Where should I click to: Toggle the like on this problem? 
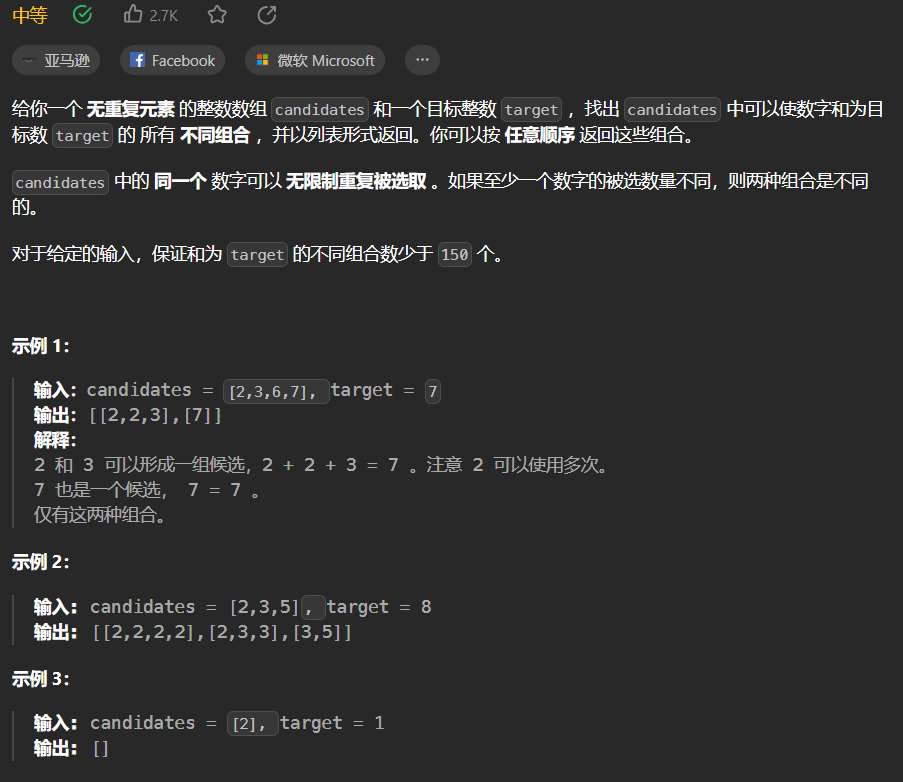[x=131, y=14]
